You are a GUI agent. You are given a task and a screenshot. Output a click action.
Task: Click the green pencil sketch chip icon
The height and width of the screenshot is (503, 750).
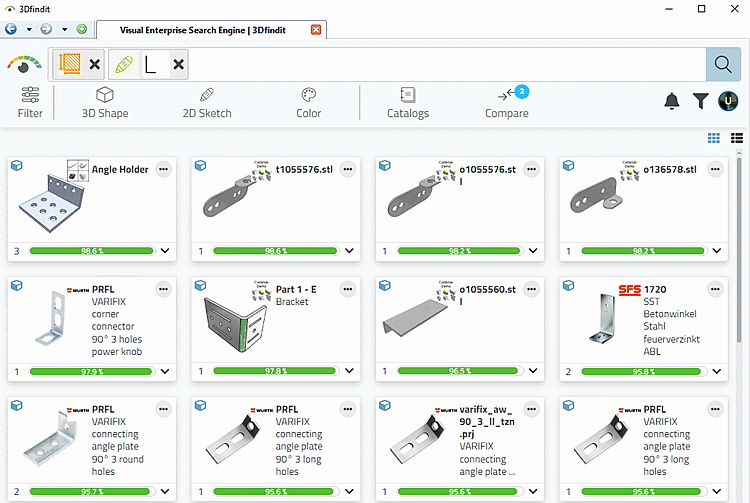(124, 64)
